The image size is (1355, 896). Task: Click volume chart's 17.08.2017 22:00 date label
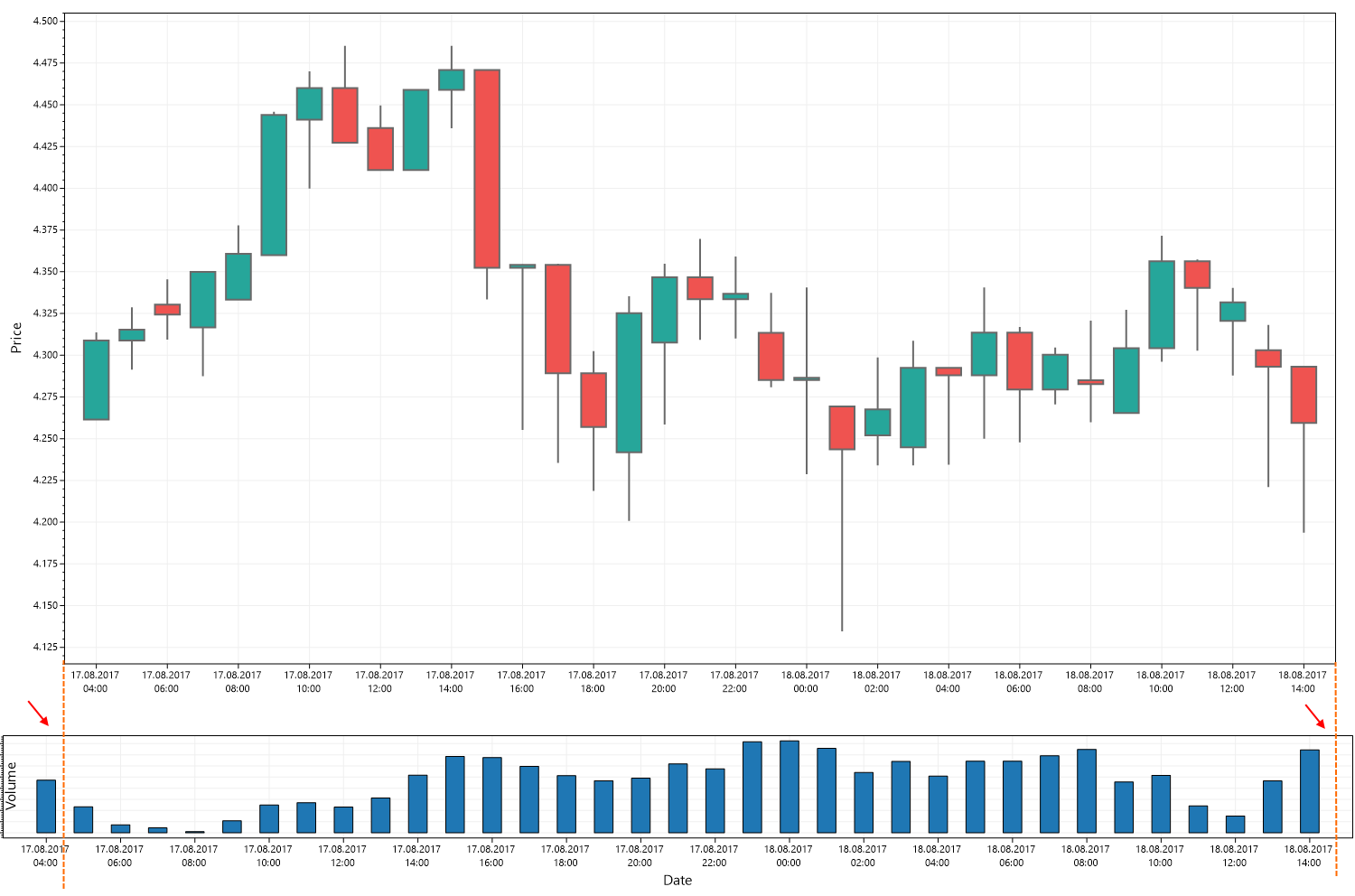point(714,856)
